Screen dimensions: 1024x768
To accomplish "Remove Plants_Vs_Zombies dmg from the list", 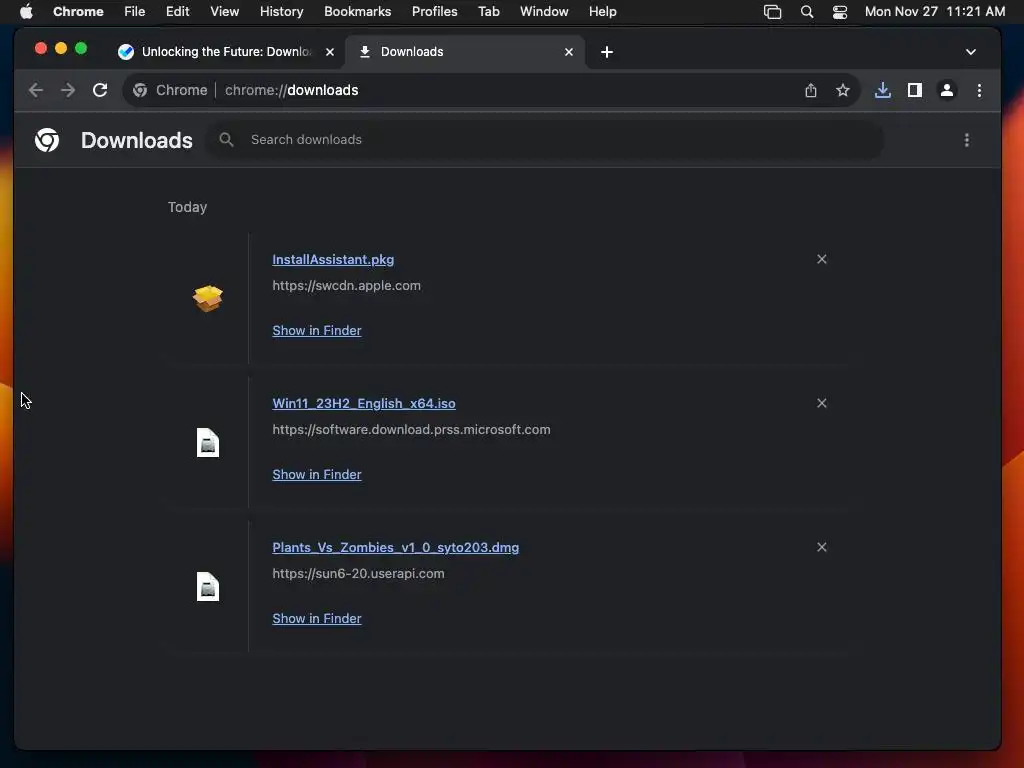I will point(822,547).
